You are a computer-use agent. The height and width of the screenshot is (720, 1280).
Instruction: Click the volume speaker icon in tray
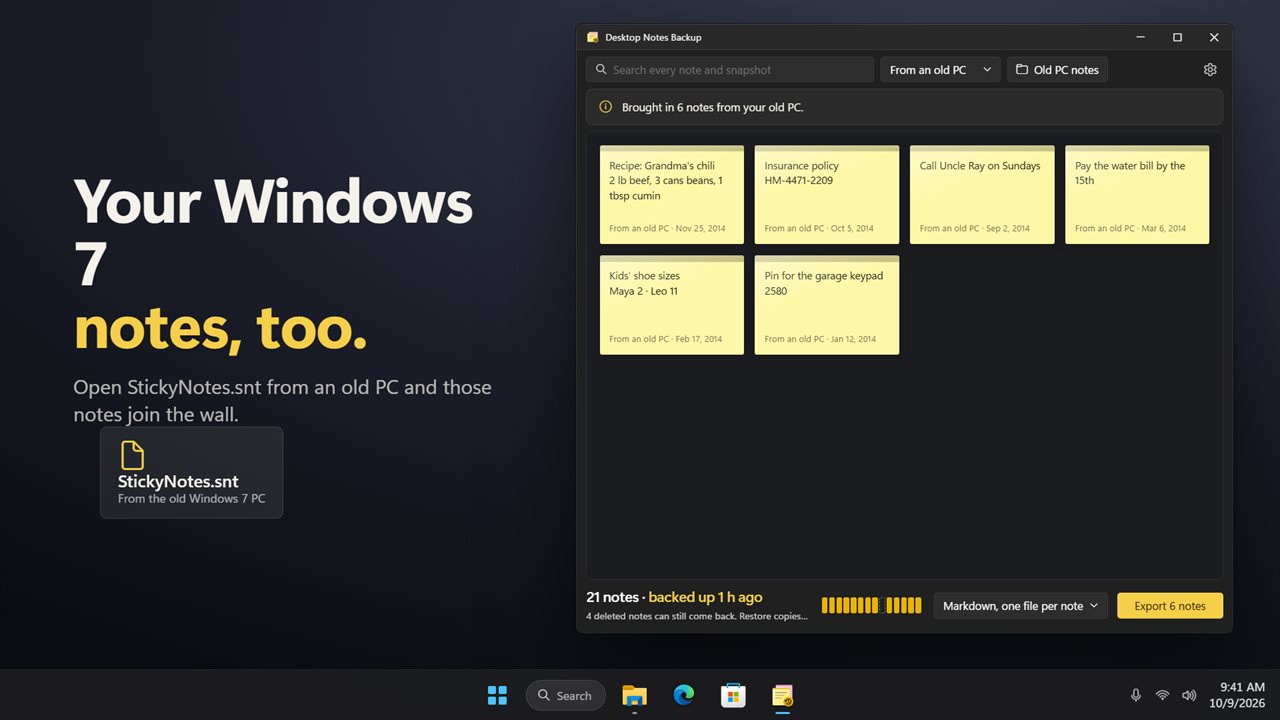coord(1189,695)
